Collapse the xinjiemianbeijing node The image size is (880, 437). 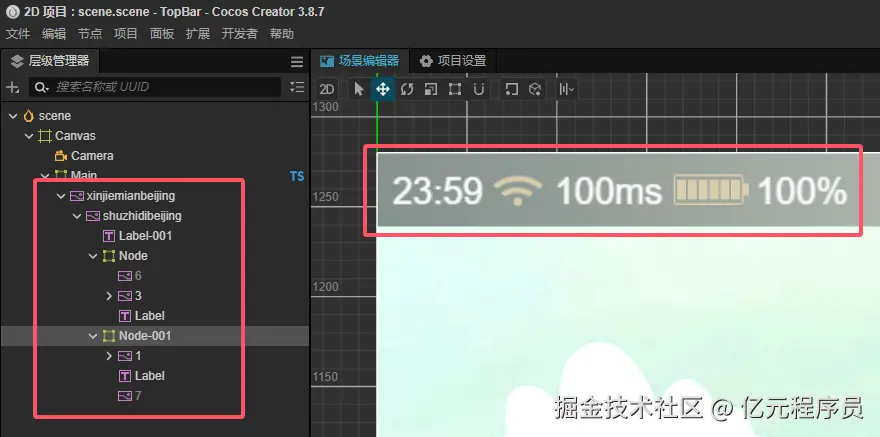[61, 196]
